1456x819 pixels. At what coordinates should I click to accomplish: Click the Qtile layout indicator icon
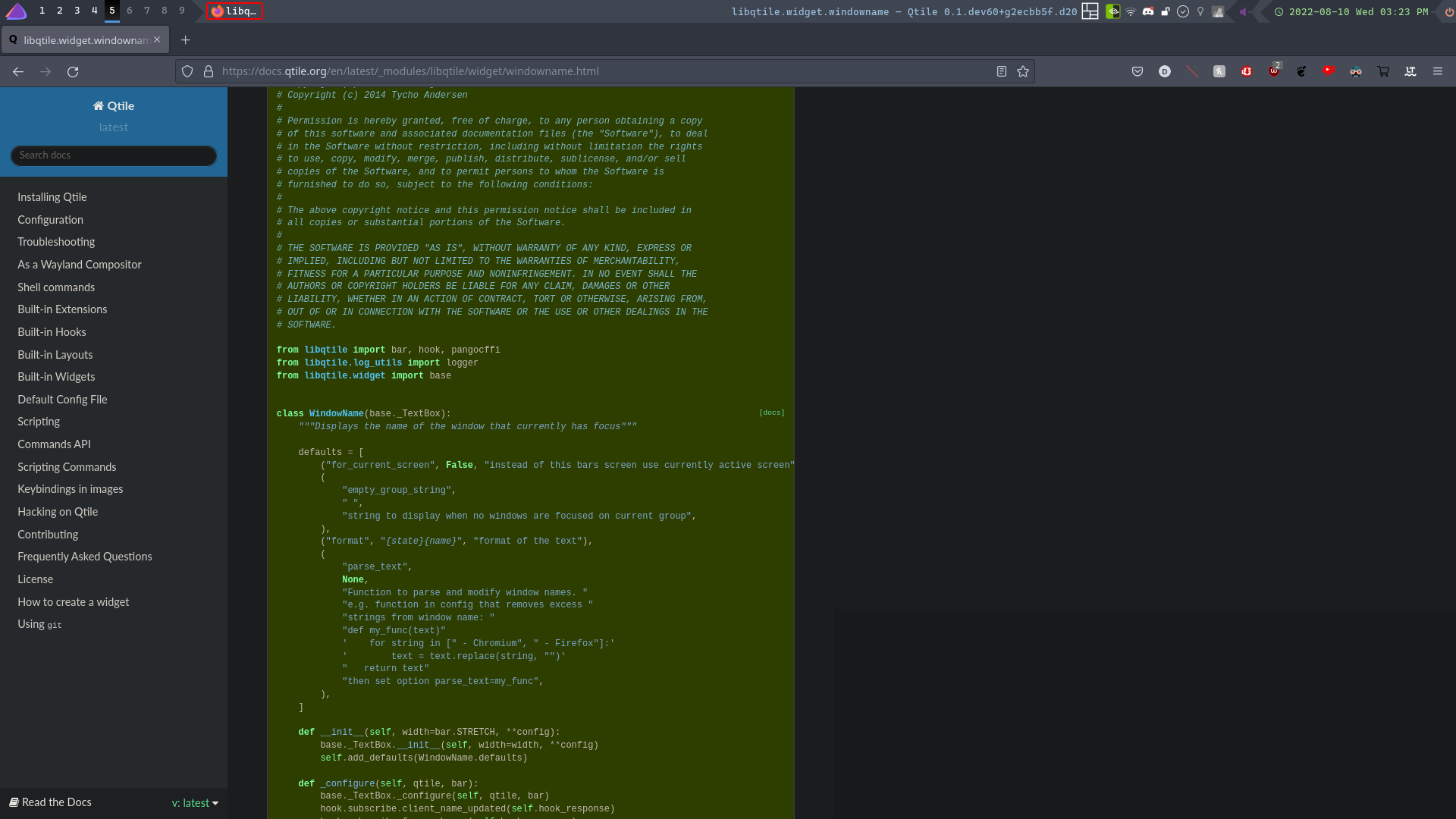pyautogui.click(x=1090, y=11)
